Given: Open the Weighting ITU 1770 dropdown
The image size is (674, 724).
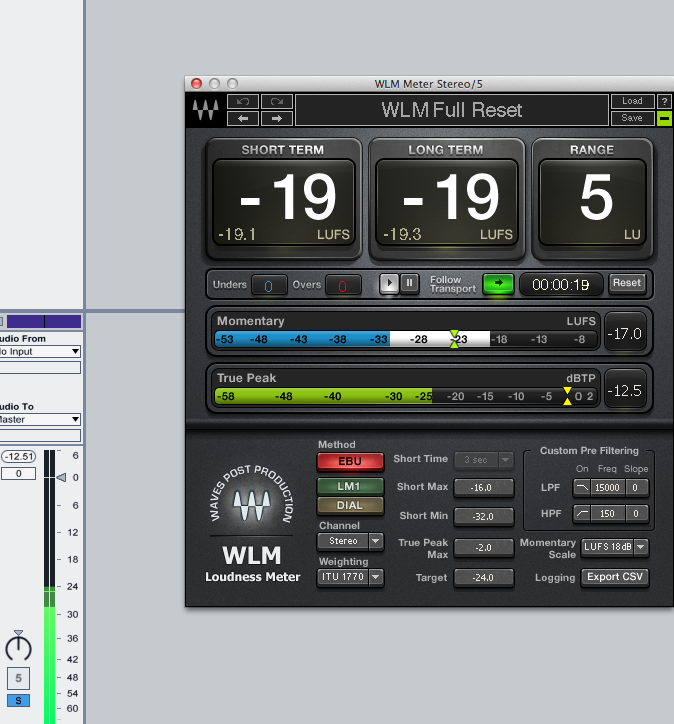Looking at the screenshot, I should [x=350, y=577].
